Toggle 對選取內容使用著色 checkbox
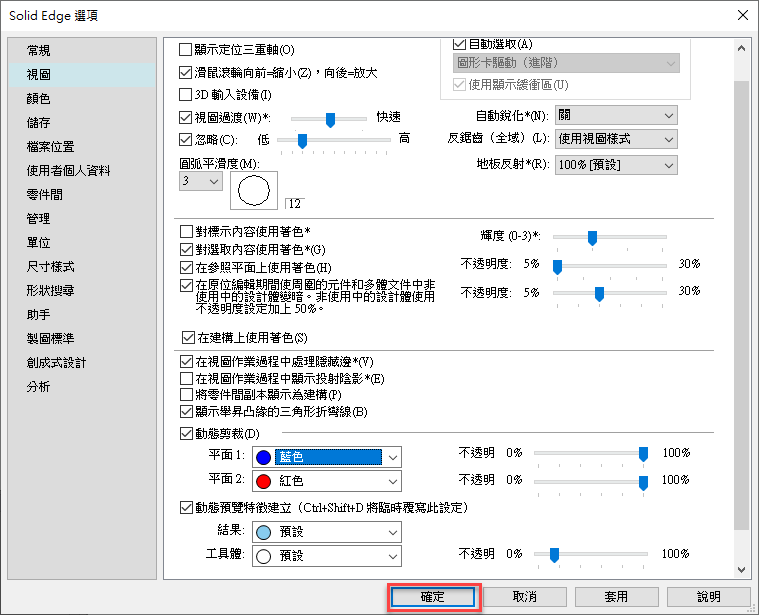Image resolution: width=759 pixels, height=615 pixels. tap(186, 249)
